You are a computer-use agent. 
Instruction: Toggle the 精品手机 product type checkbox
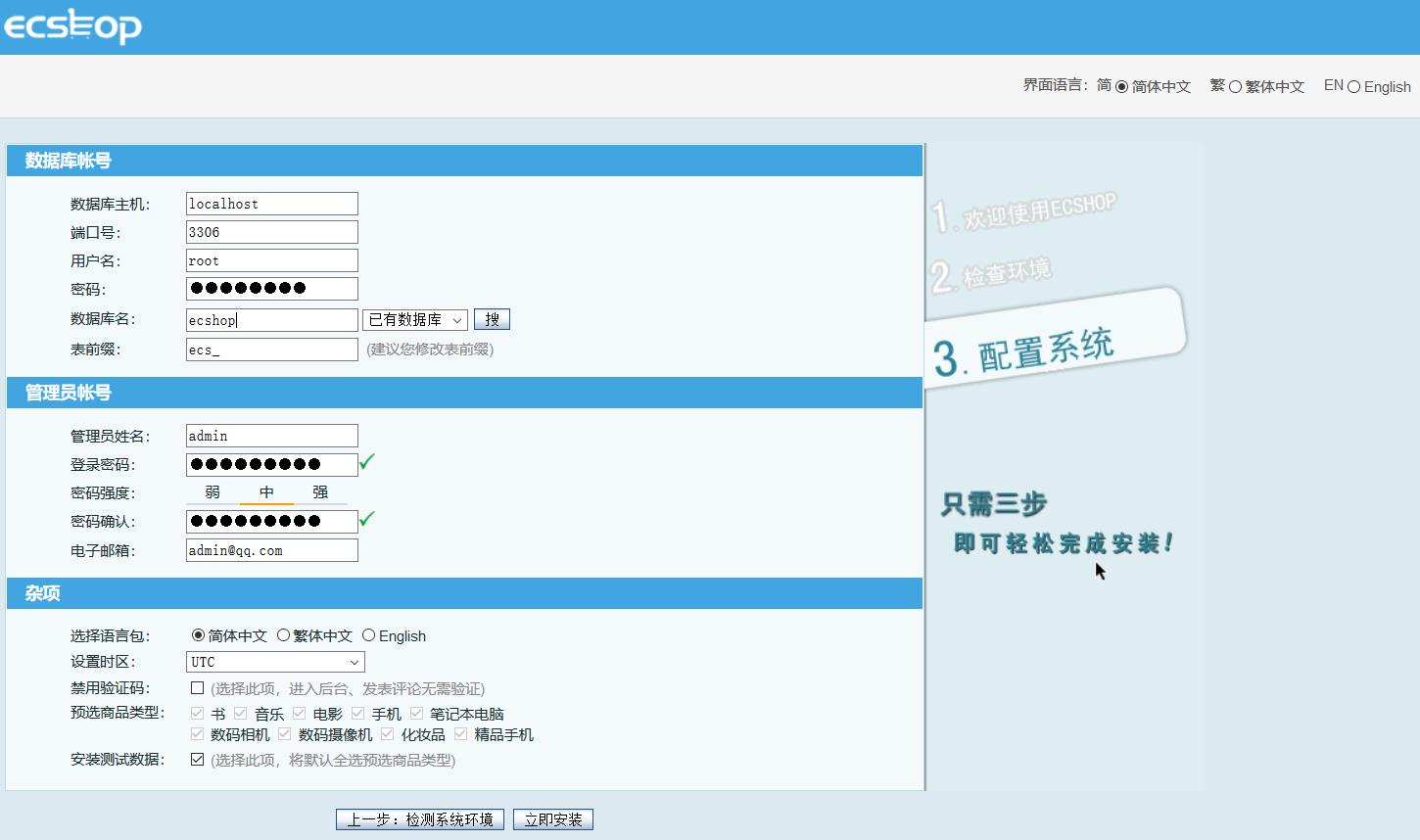pos(461,734)
